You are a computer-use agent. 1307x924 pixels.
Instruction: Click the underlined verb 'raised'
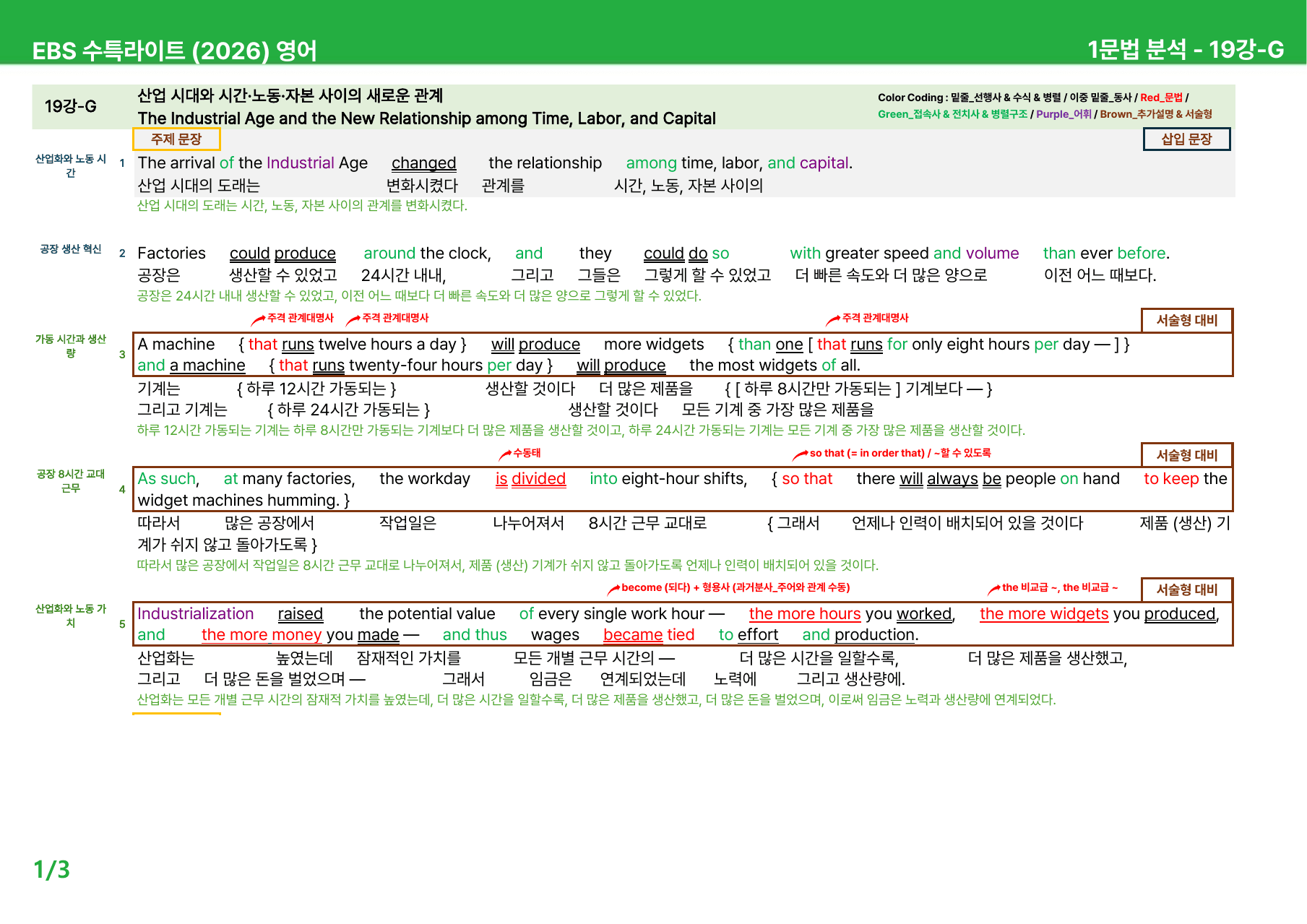point(301,614)
